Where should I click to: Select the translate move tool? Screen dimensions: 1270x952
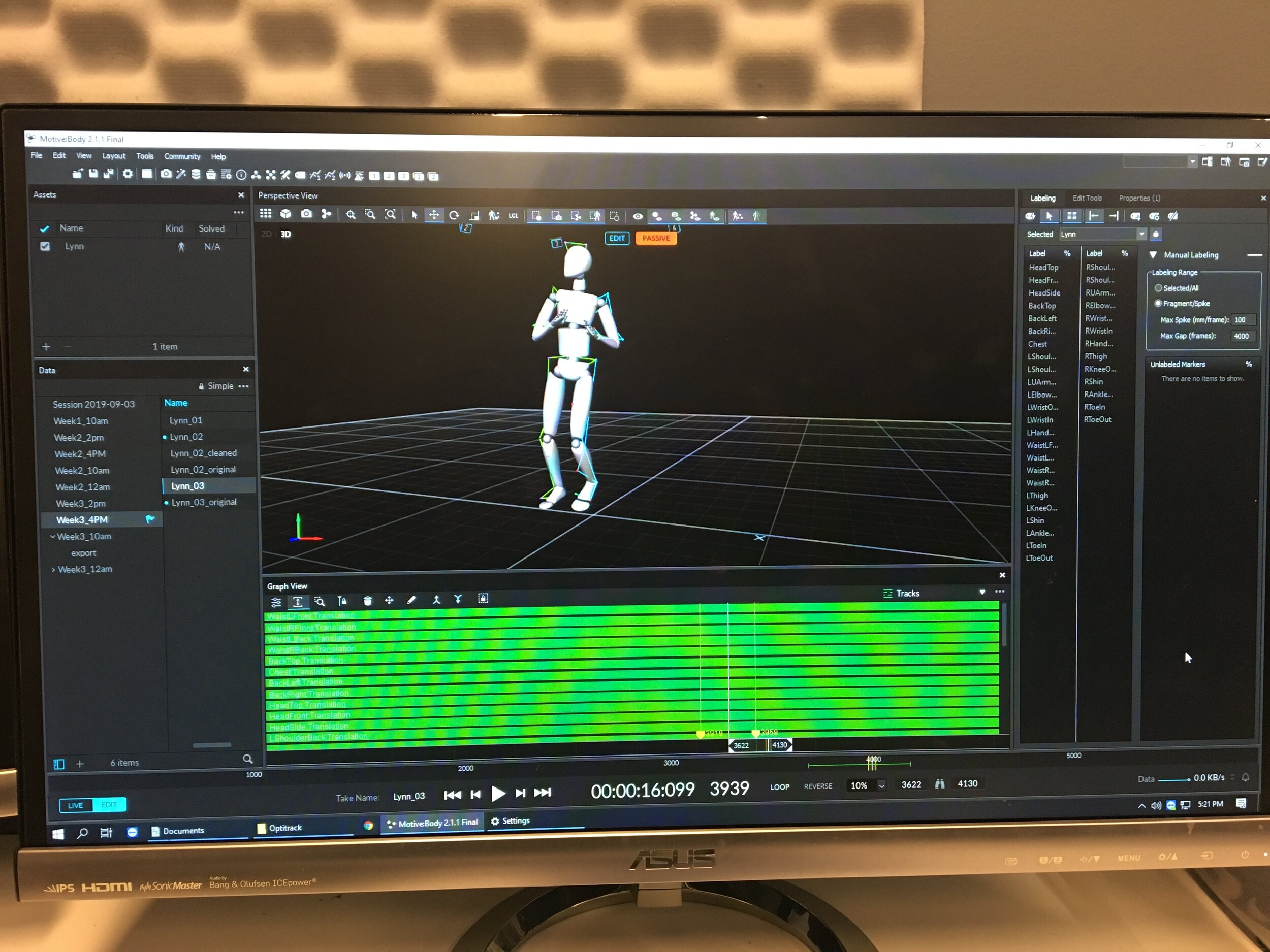[x=434, y=215]
